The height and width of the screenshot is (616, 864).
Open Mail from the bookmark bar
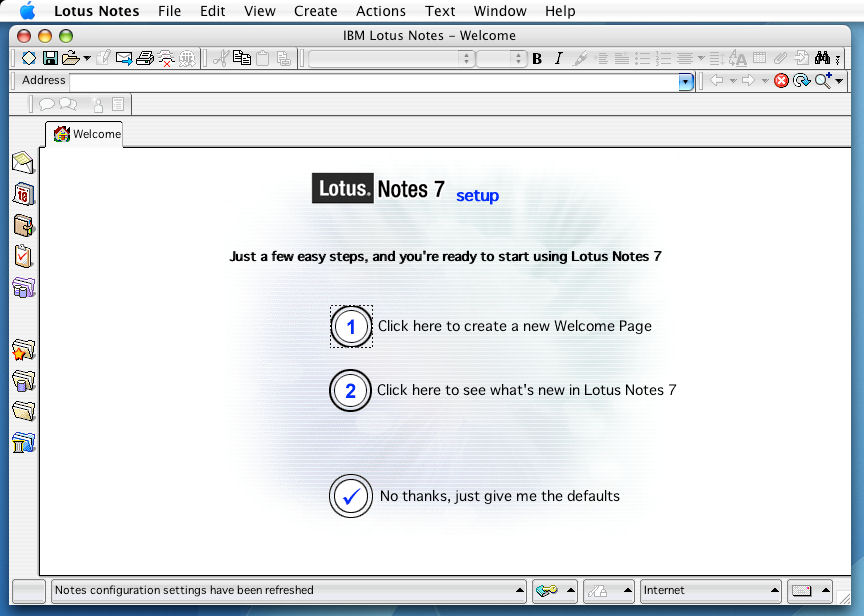coord(23,163)
